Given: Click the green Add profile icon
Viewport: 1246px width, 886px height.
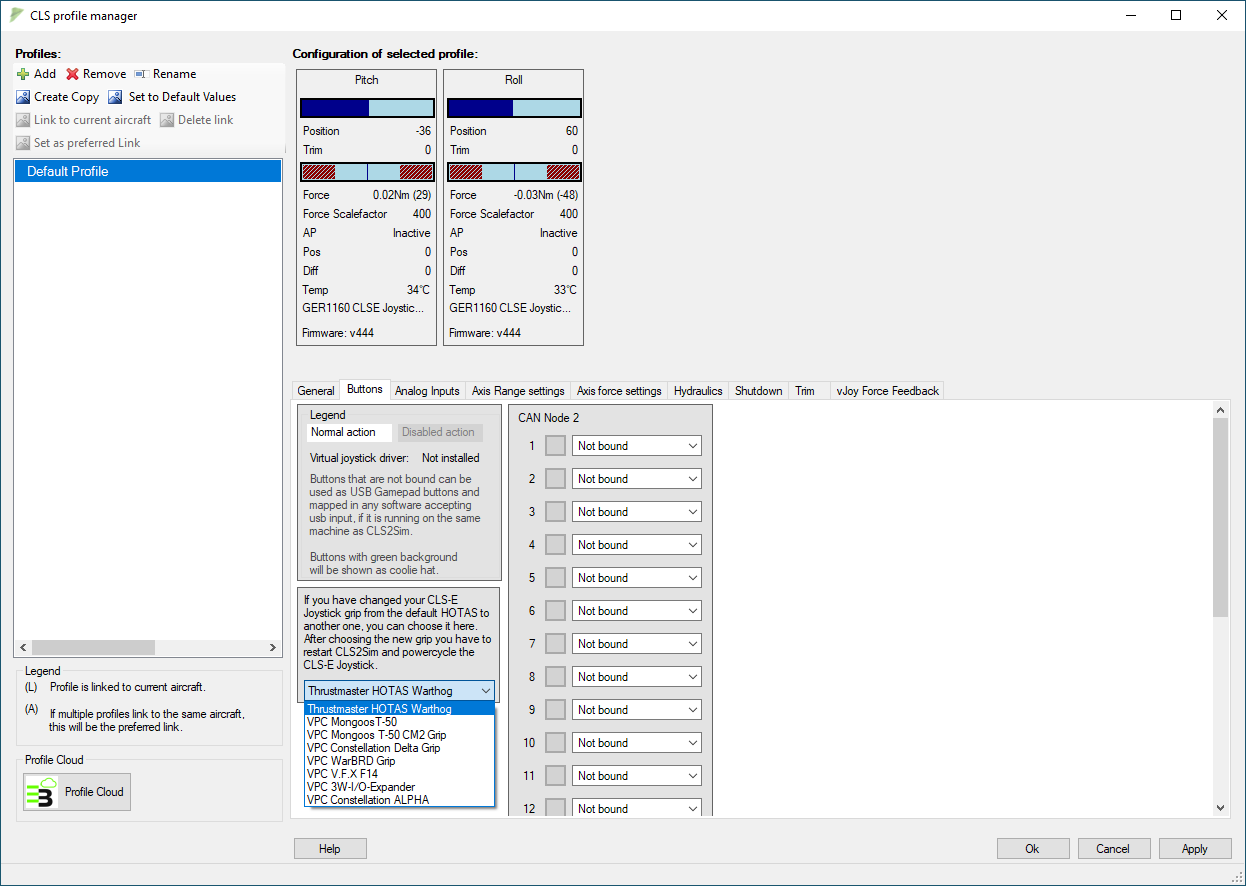Looking at the screenshot, I should tap(23, 74).
